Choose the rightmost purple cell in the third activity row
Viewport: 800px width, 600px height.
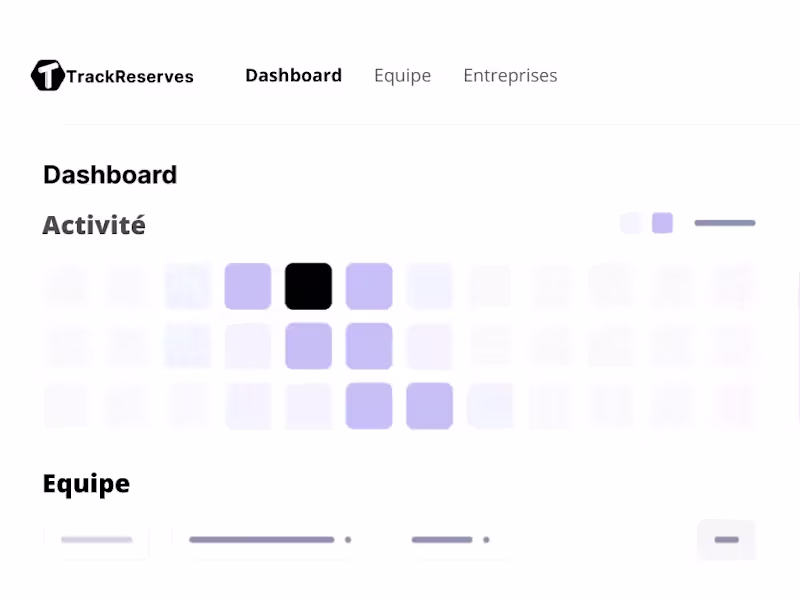point(429,406)
